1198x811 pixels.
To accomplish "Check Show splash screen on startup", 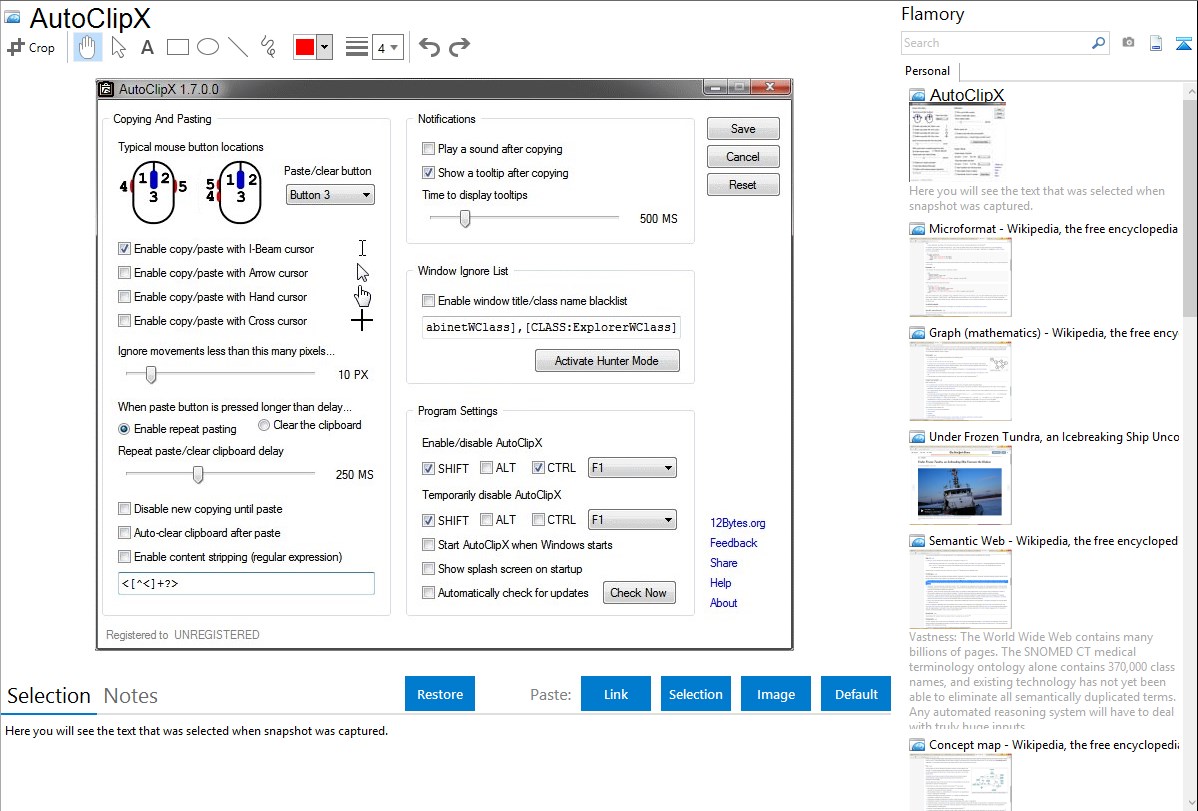I will point(429,569).
